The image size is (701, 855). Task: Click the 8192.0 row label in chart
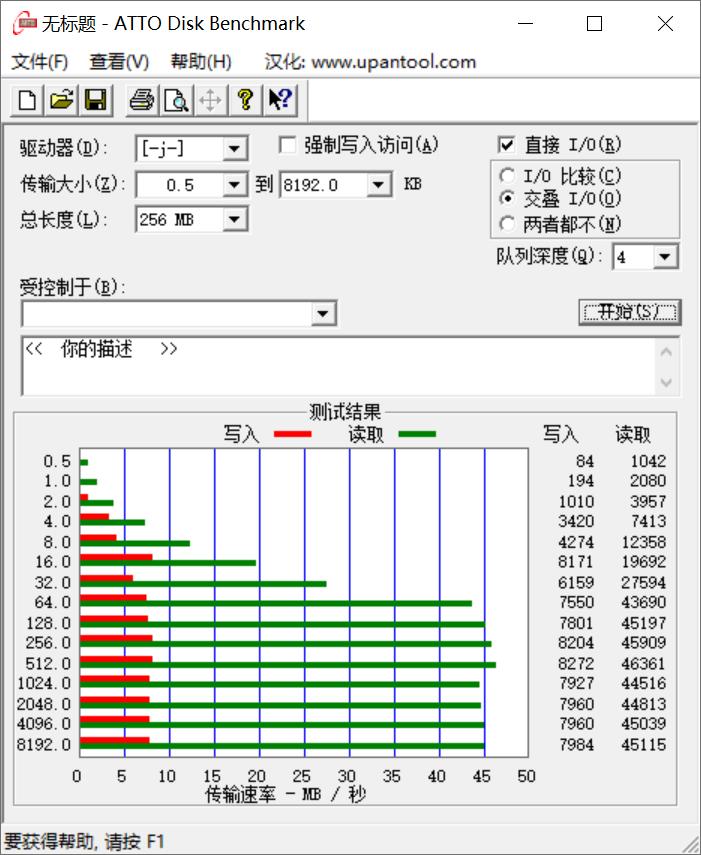point(44,744)
